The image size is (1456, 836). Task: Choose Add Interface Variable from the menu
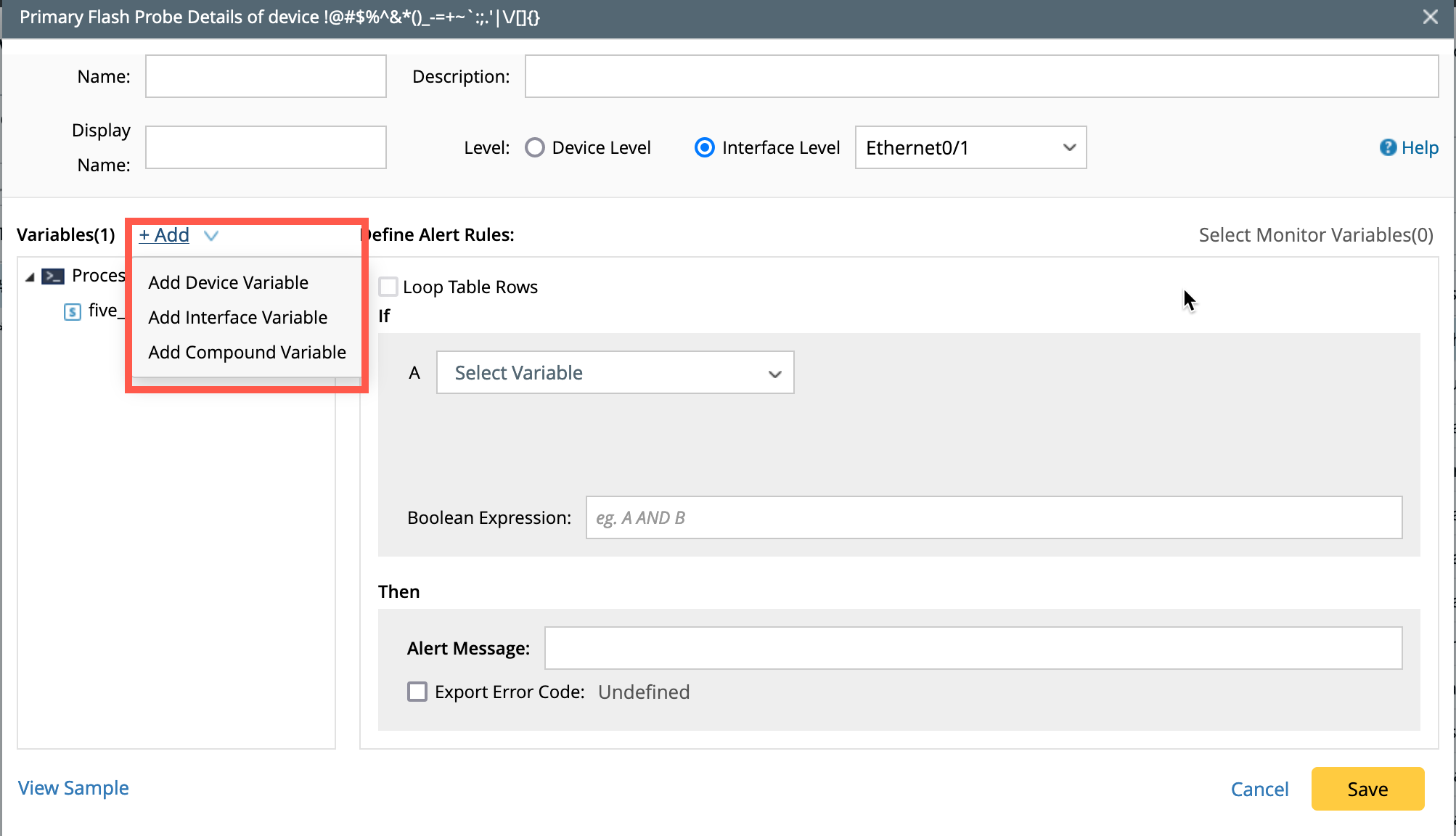[237, 317]
